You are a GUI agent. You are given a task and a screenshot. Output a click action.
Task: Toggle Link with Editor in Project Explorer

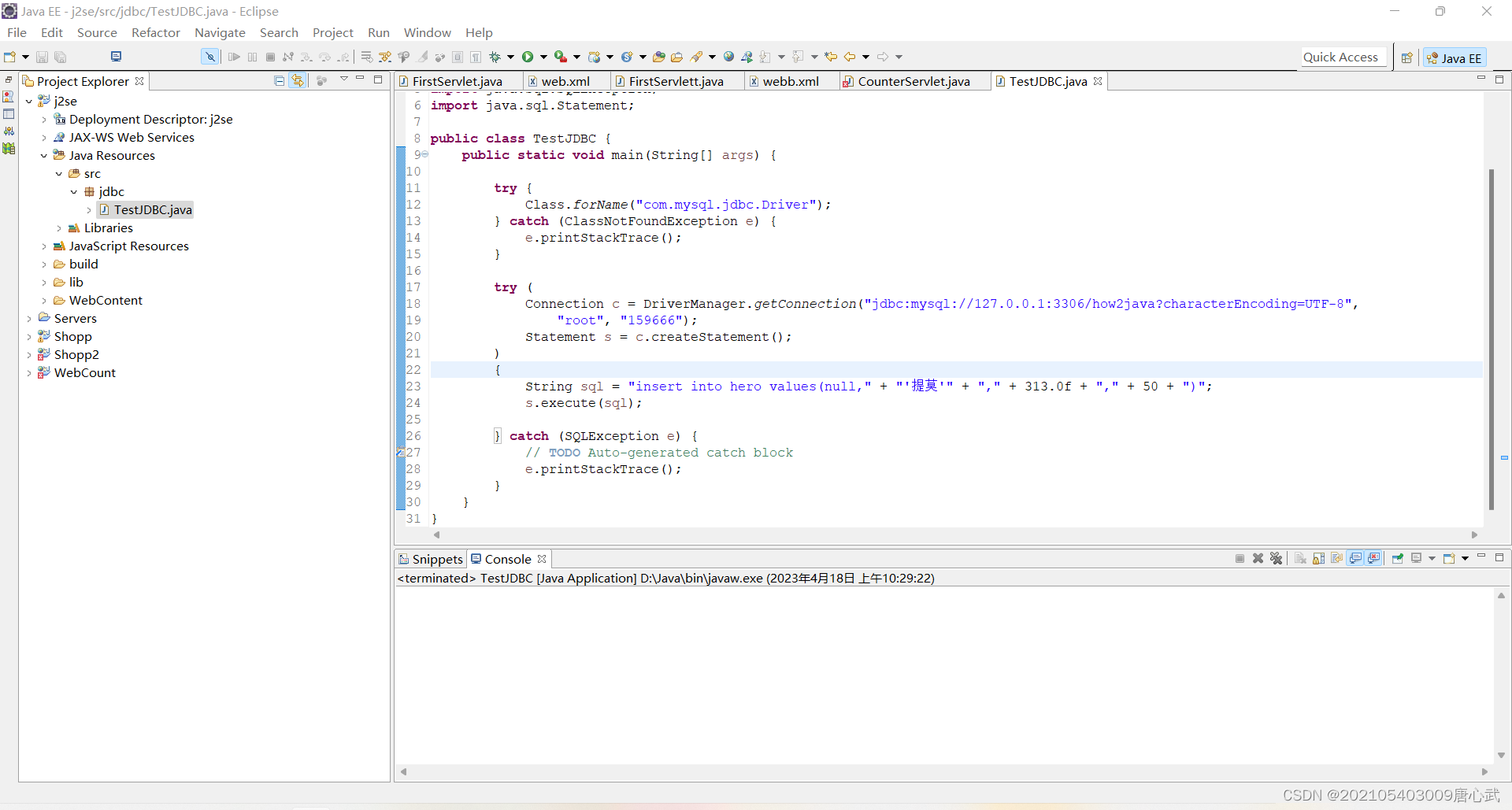click(x=298, y=80)
